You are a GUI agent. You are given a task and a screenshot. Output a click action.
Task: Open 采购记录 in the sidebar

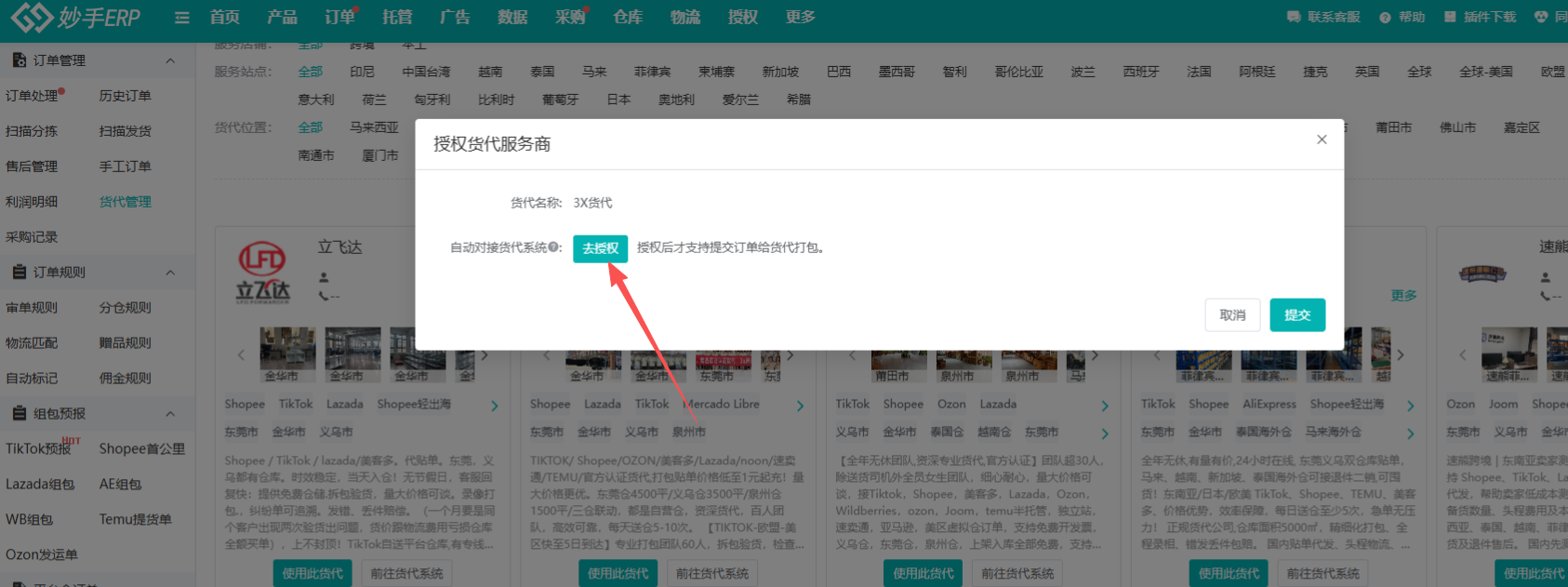click(x=32, y=237)
